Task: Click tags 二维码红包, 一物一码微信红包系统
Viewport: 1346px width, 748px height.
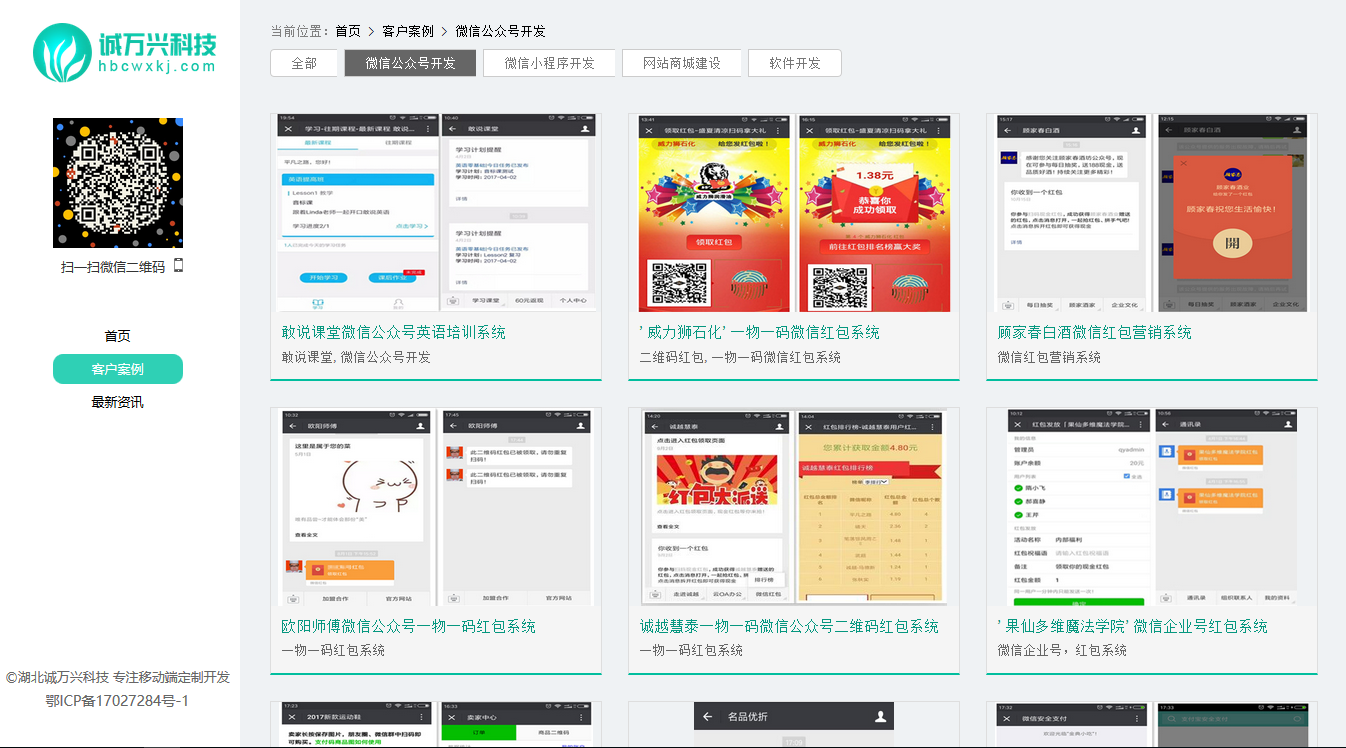Action: click(740, 356)
